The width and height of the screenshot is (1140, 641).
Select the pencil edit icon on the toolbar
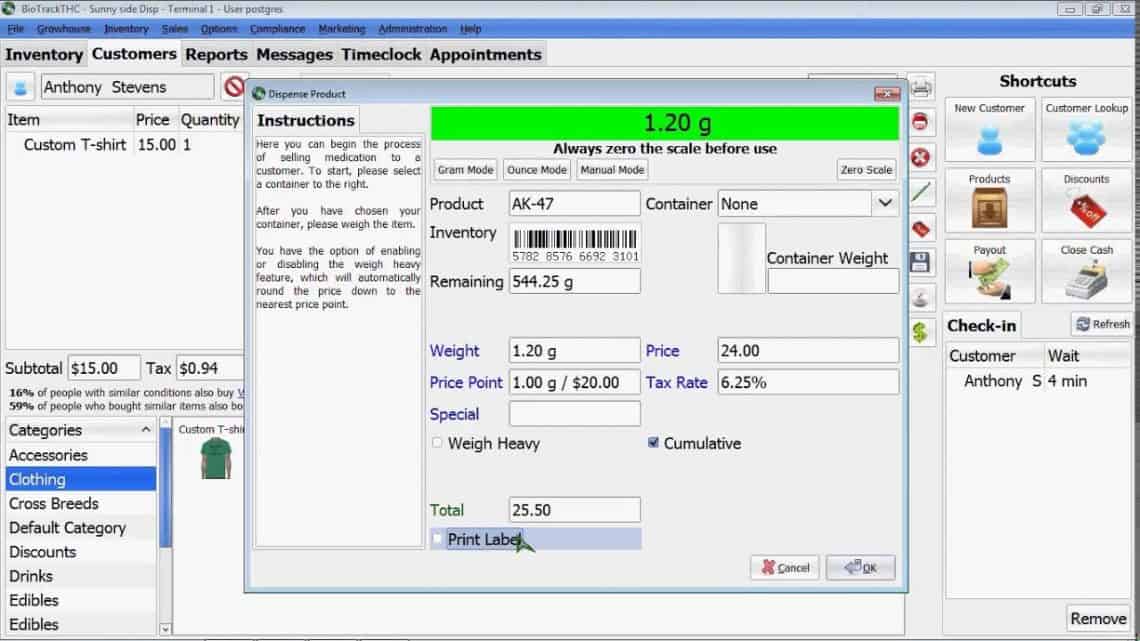pyautogui.click(x=920, y=192)
